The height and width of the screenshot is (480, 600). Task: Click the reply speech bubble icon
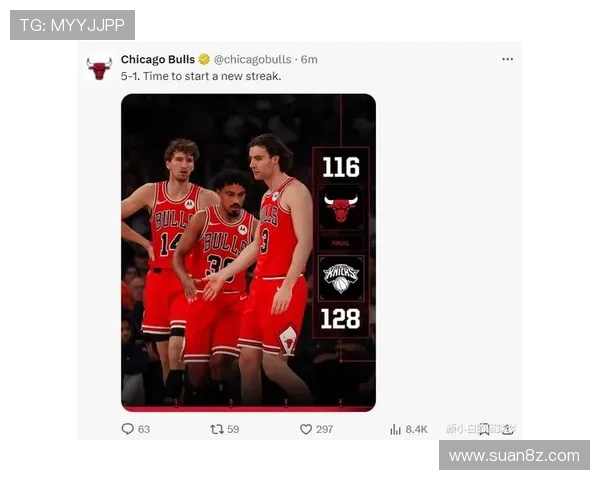(127, 429)
